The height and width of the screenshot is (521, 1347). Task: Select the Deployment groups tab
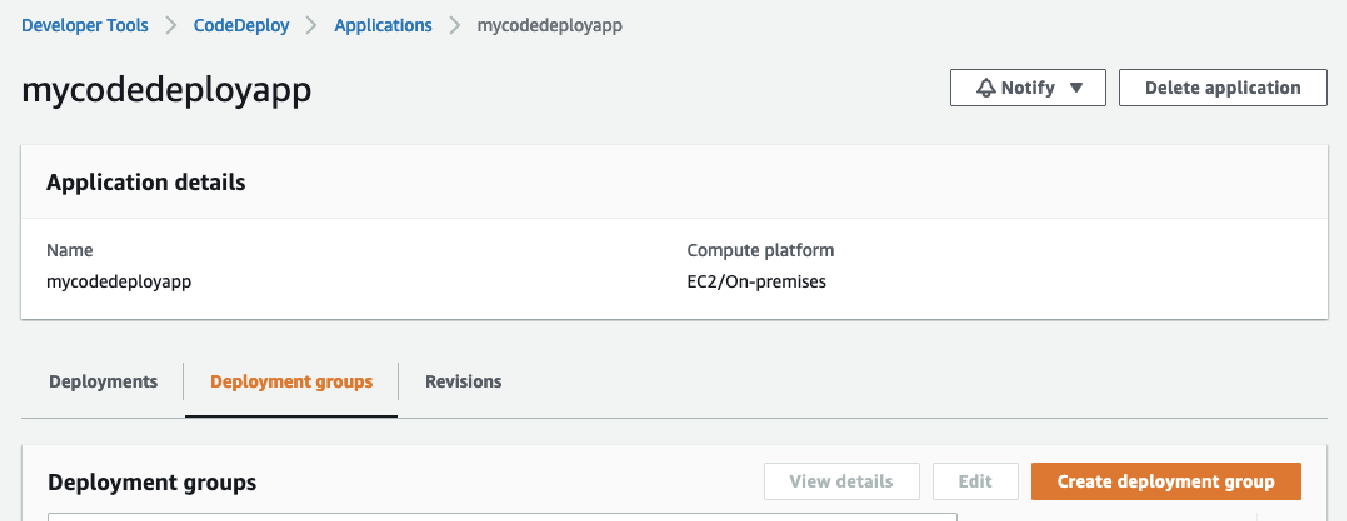click(x=291, y=382)
